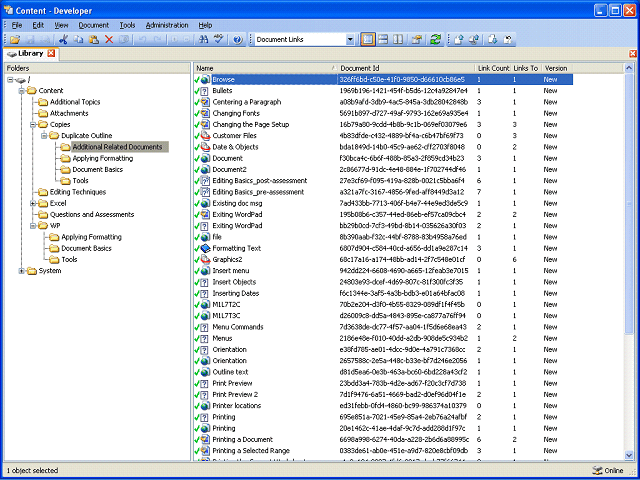Choose the horizontal split layout icon
Screen dimensions: 640x480
pos(383,40)
